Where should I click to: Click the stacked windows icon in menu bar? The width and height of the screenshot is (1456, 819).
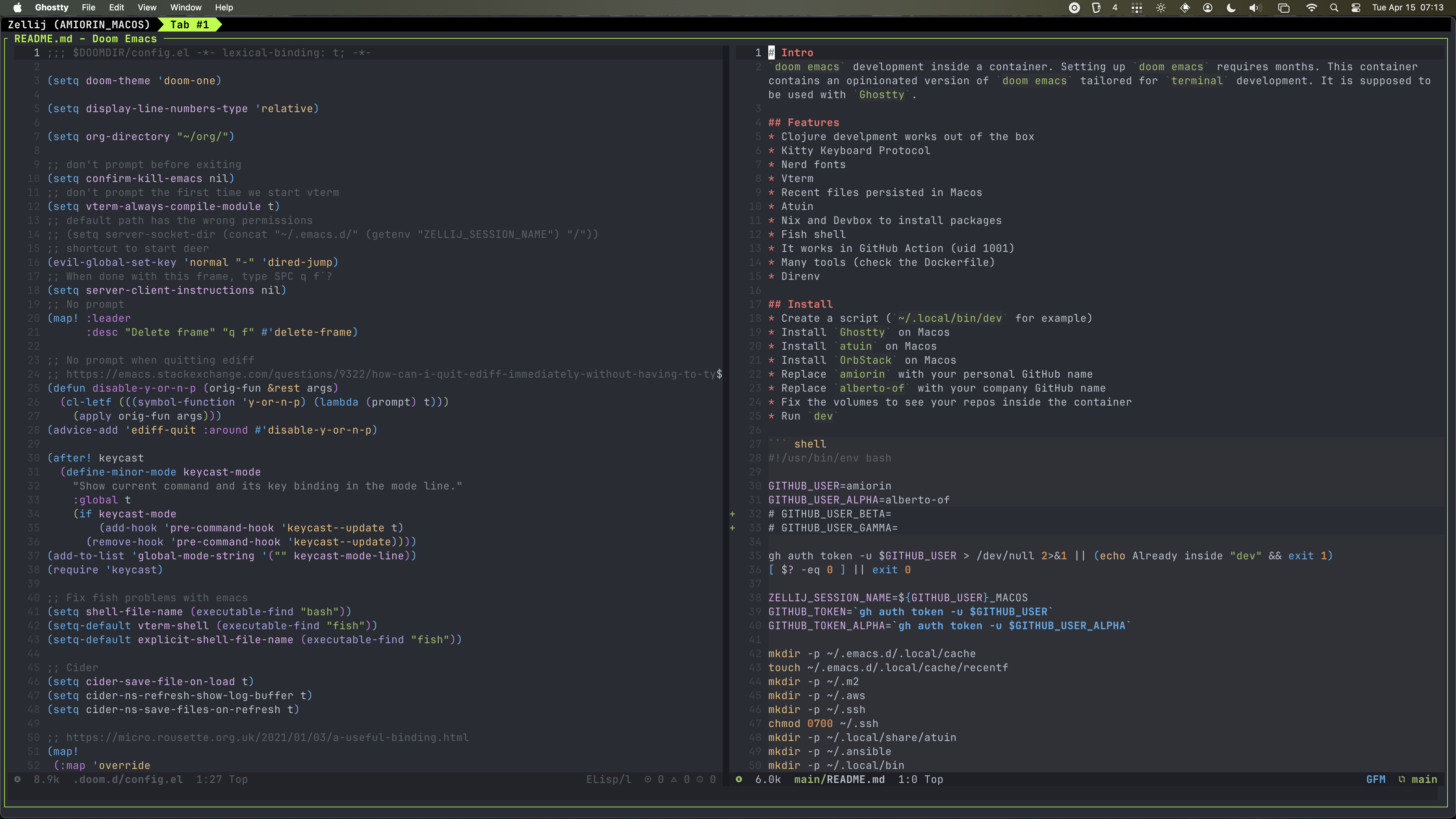click(x=1284, y=7)
